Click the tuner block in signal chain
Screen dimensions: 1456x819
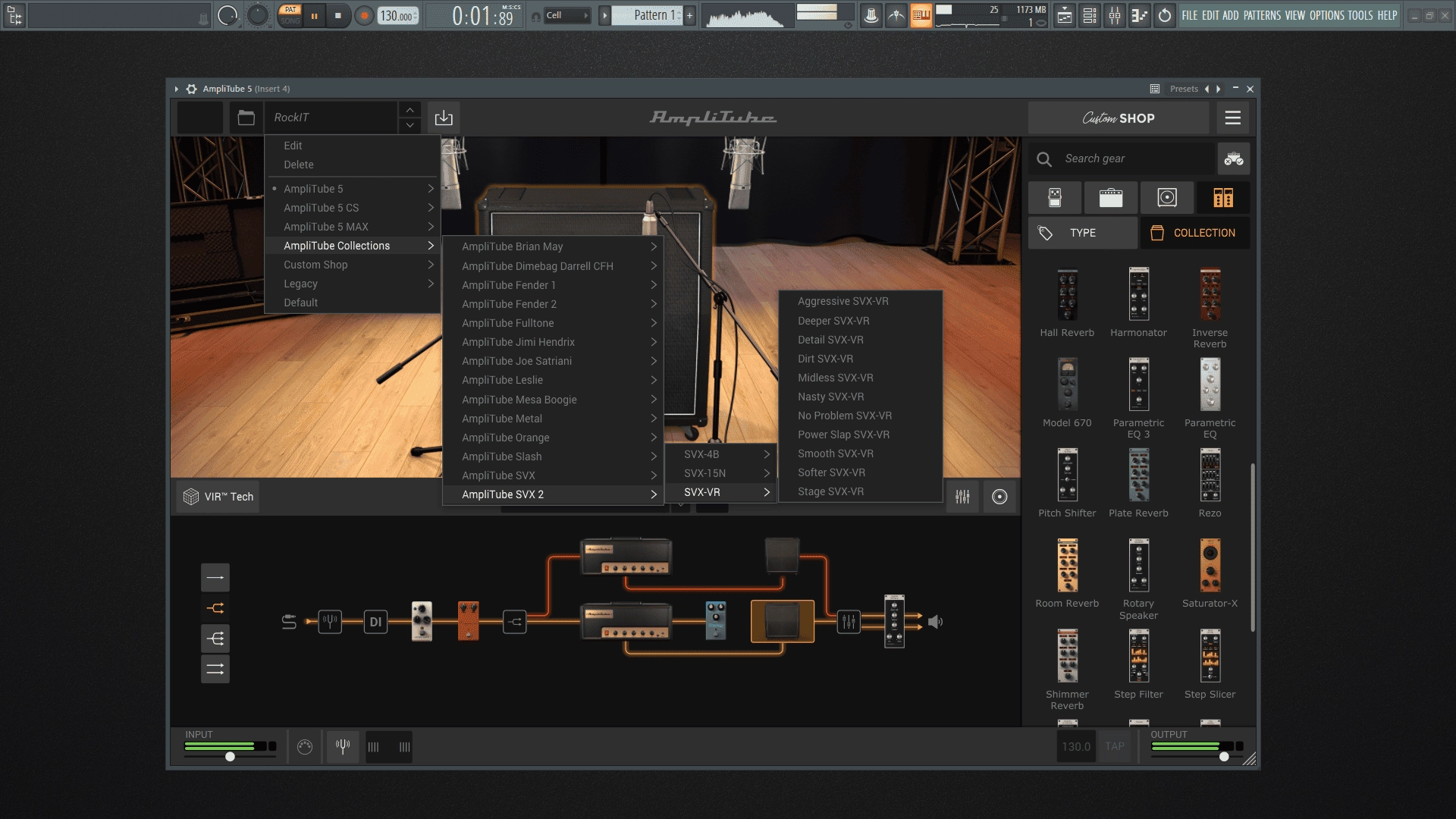[x=330, y=622]
